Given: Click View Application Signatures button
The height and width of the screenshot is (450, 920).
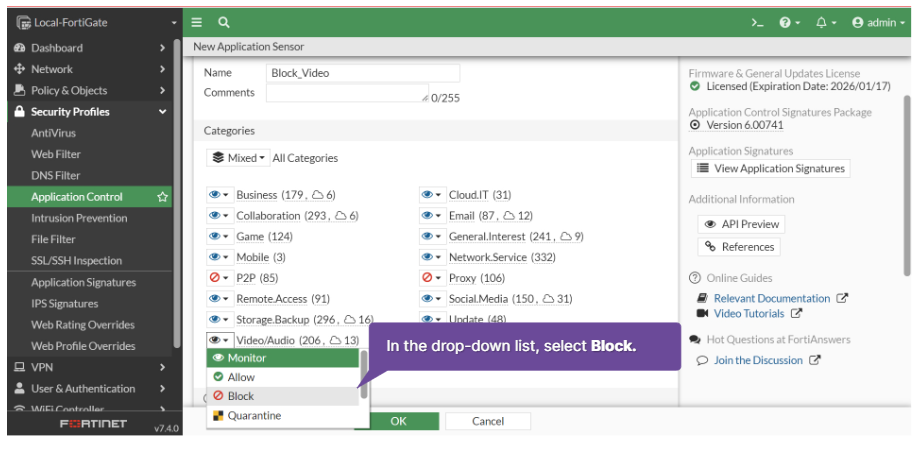Looking at the screenshot, I should click(770, 168).
